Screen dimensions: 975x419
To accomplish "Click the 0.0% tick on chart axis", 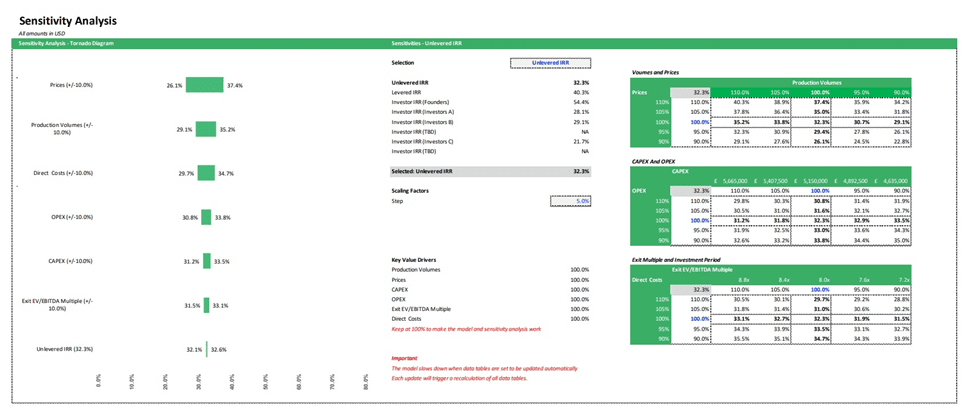I will click(x=99, y=382).
